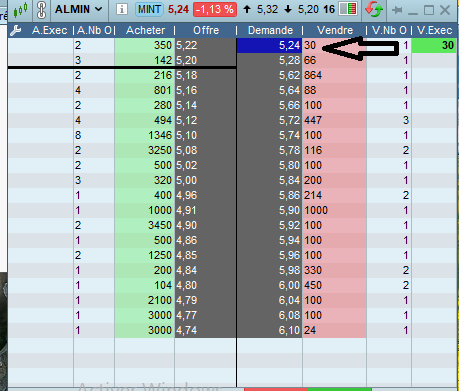Click the 6,08 demand price
The image size is (459, 391).
coord(290,315)
